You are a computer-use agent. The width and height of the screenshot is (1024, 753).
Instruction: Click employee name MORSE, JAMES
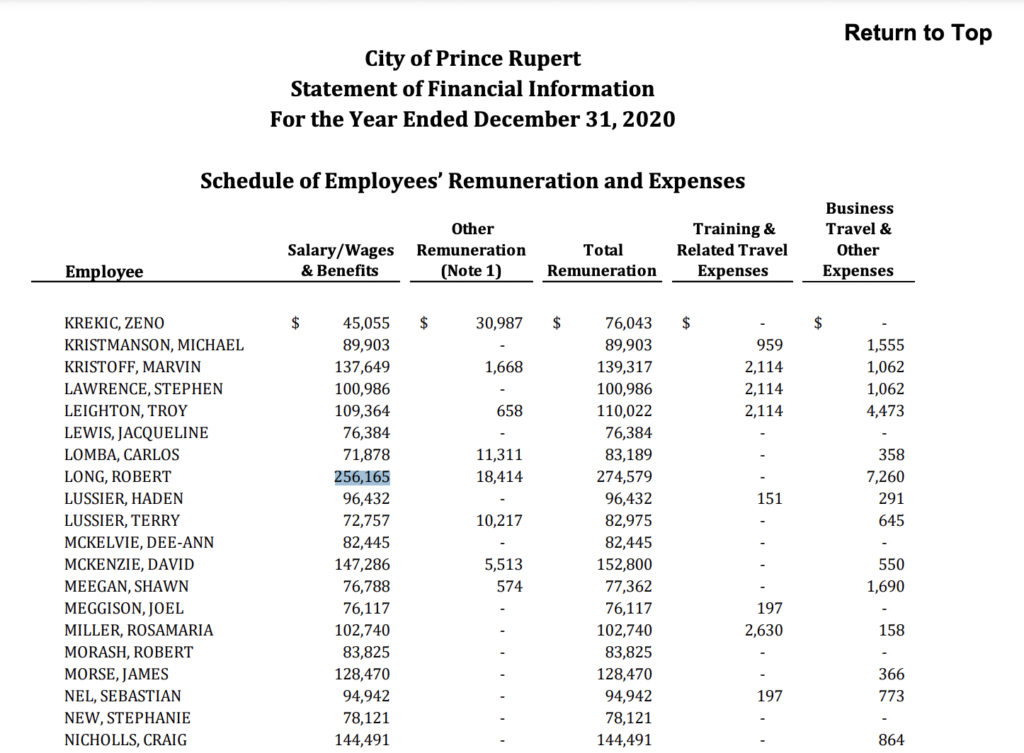click(116, 674)
